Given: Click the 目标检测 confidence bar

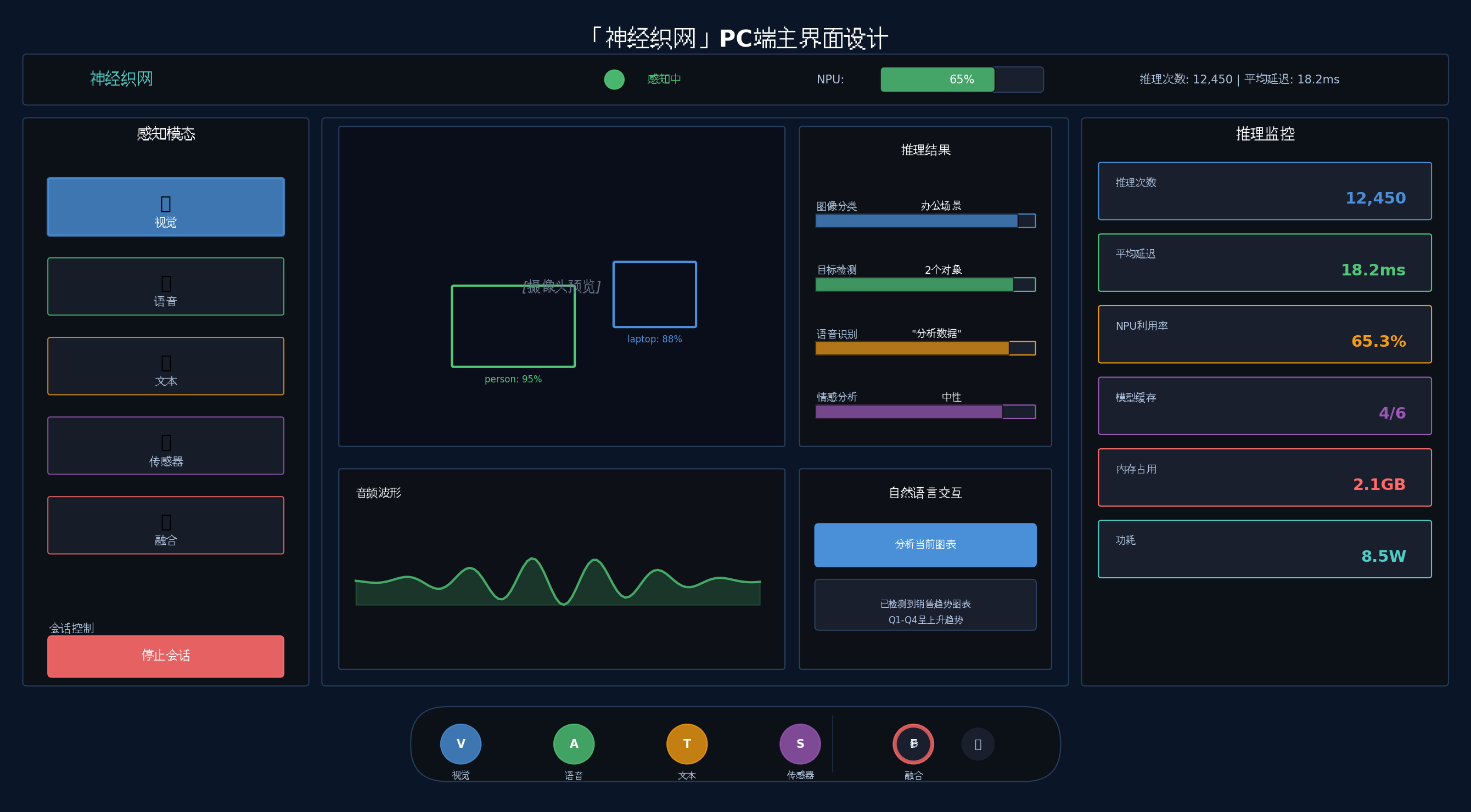Looking at the screenshot, I should [x=925, y=284].
